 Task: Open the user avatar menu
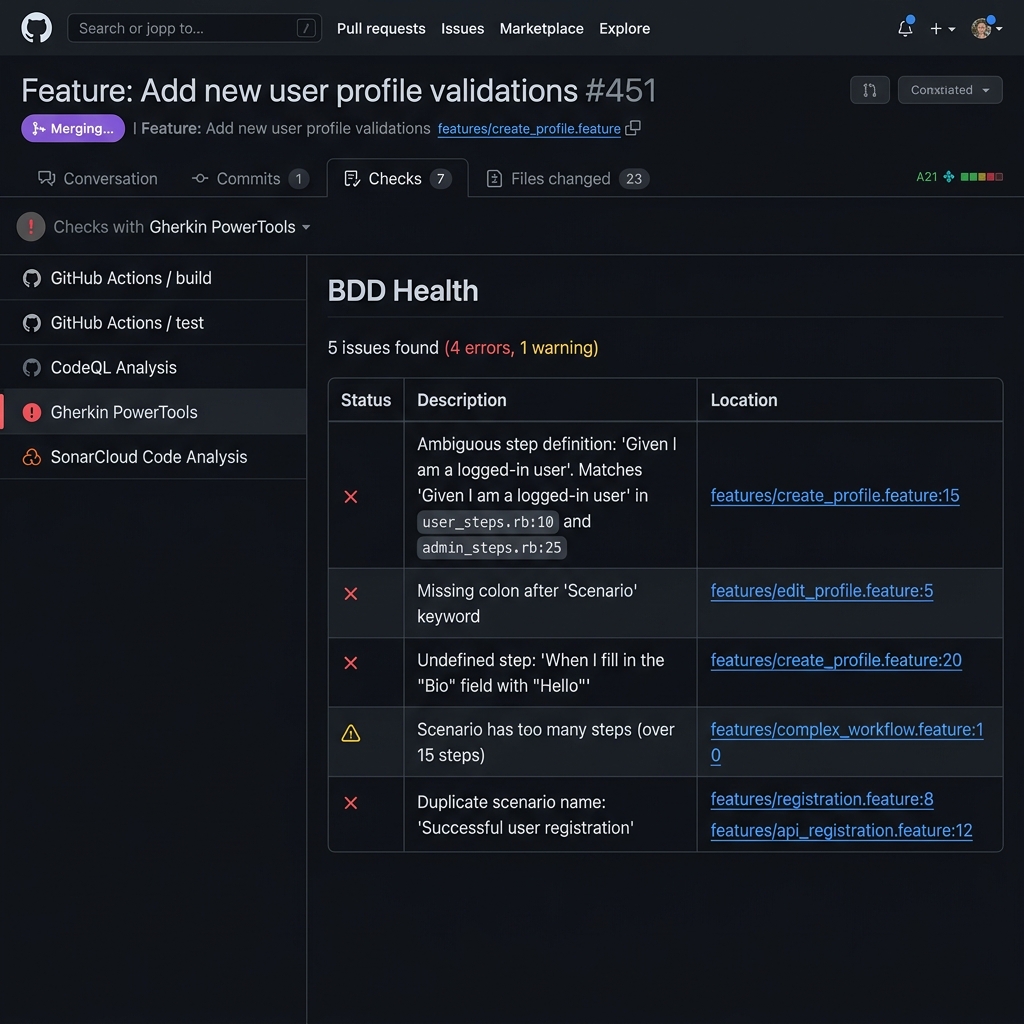pos(985,28)
